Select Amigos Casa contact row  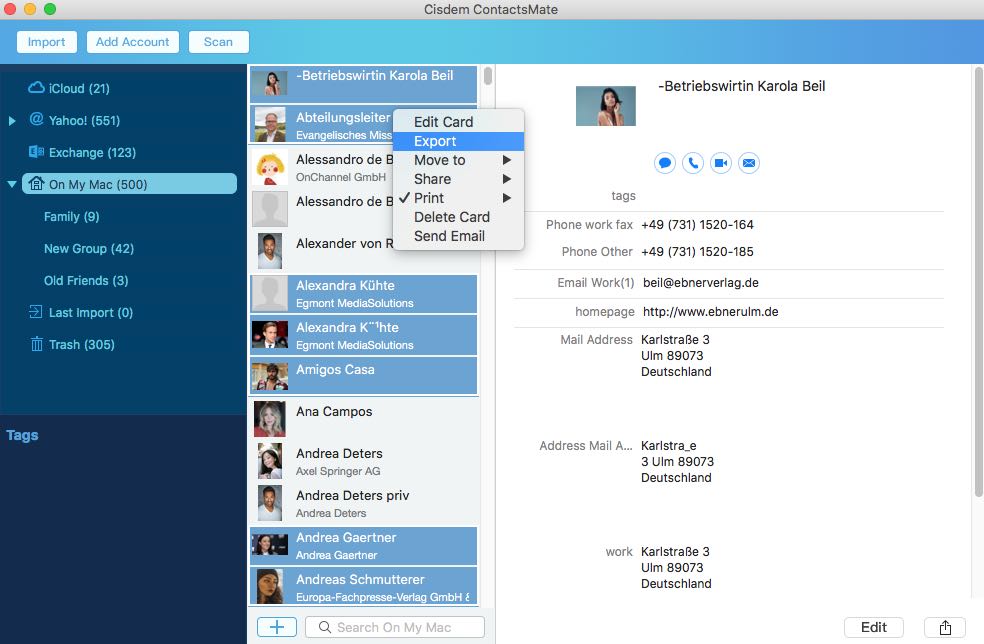(363, 376)
